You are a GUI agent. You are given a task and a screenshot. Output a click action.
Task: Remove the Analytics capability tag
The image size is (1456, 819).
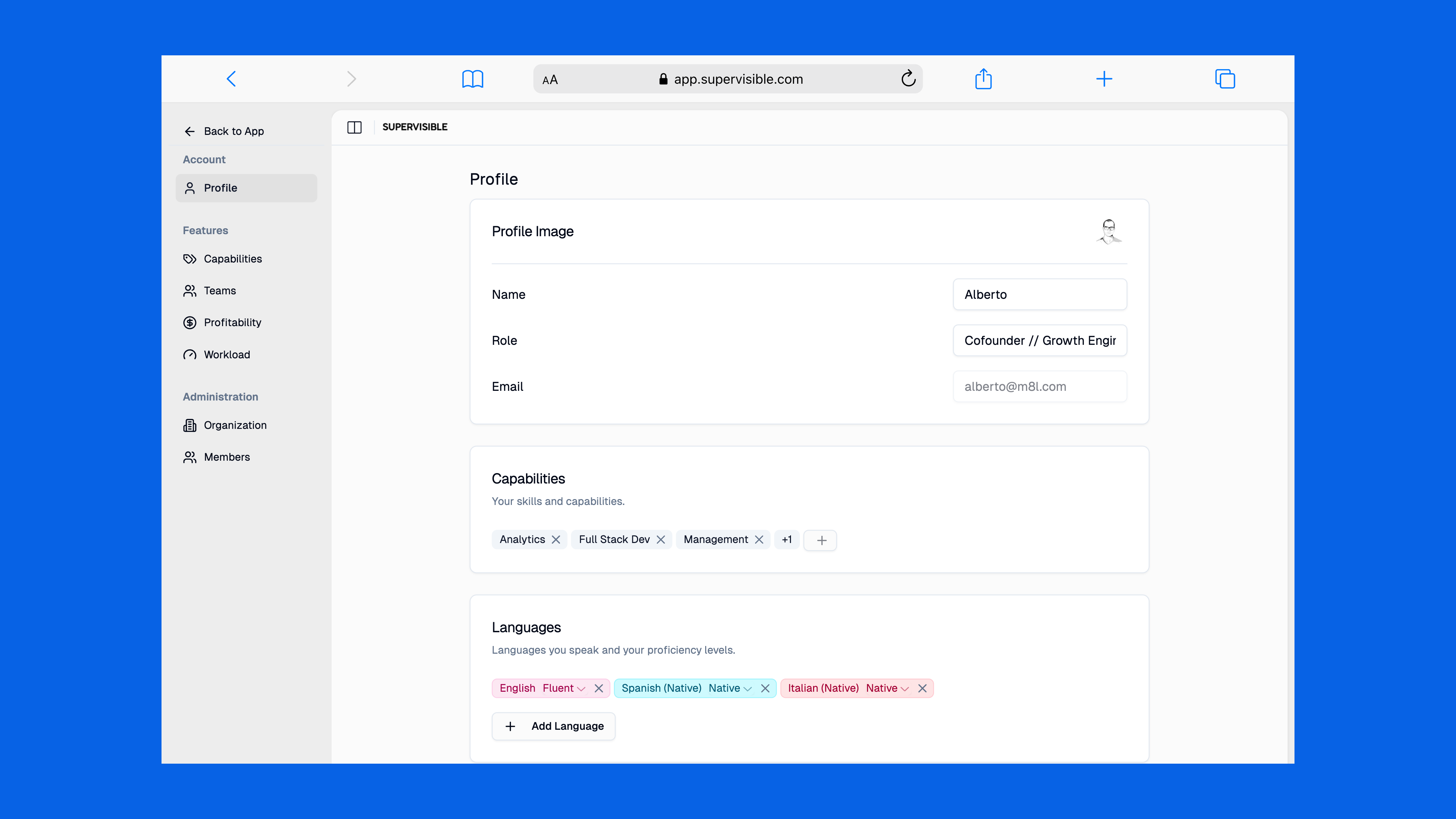556,540
